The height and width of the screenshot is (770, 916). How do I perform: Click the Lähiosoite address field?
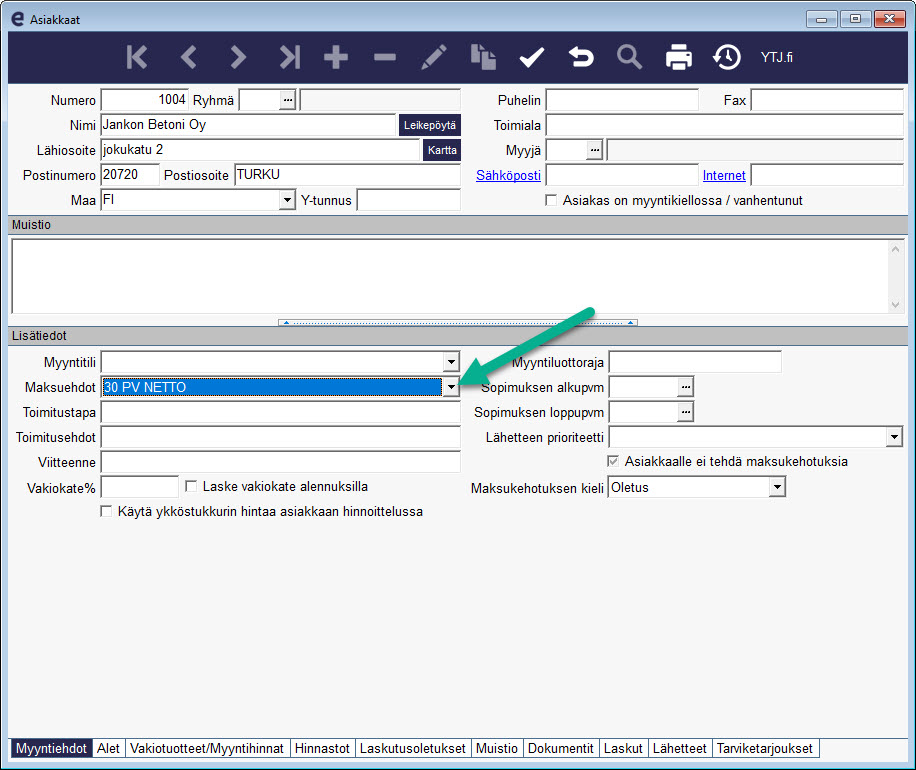coord(261,150)
